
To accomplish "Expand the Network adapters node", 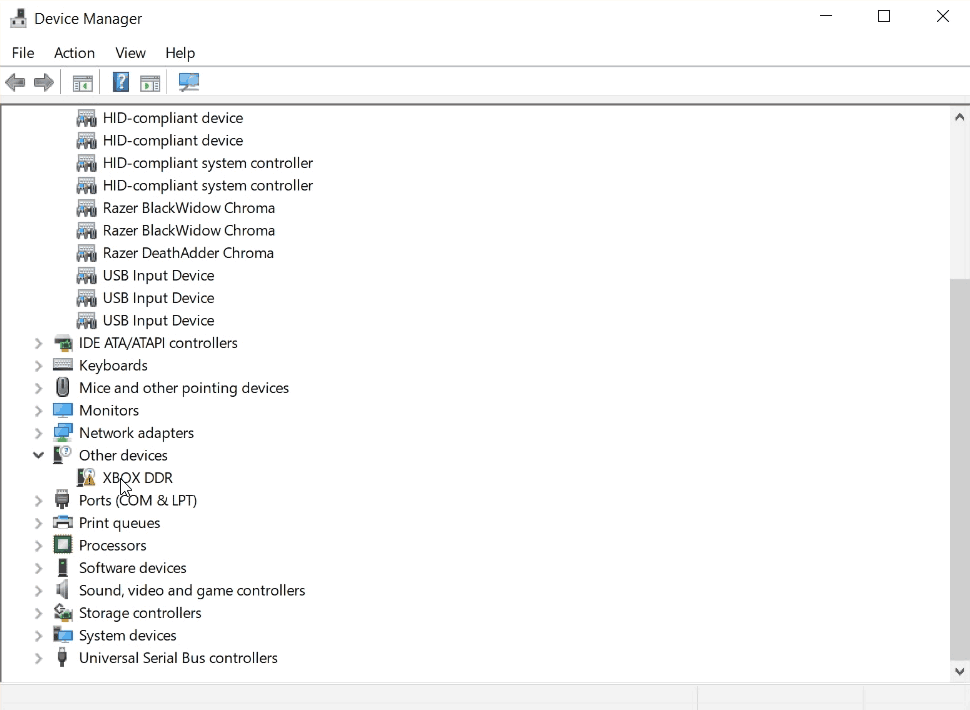I will click(38, 433).
